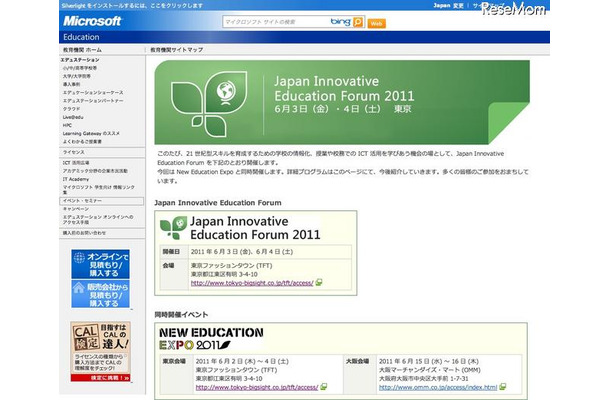Image resolution: width=610 pixels, height=400 pixels.
Task: Open the HPC sidebar link
Action: (x=67, y=125)
